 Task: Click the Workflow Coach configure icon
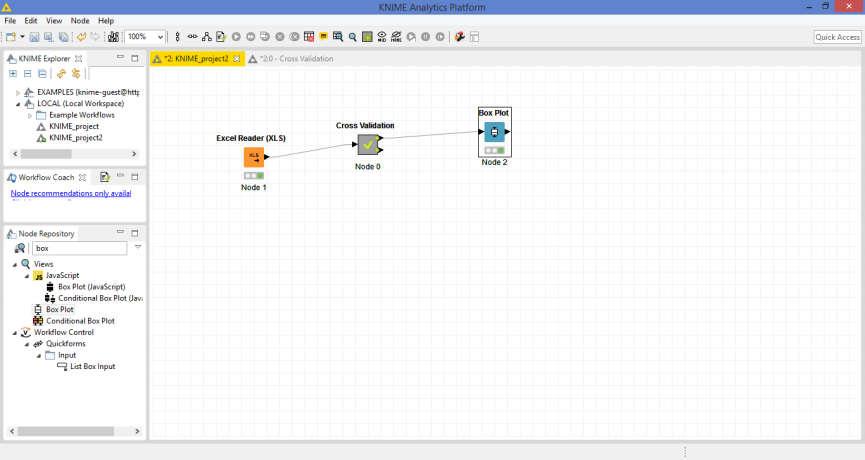[x=104, y=177]
